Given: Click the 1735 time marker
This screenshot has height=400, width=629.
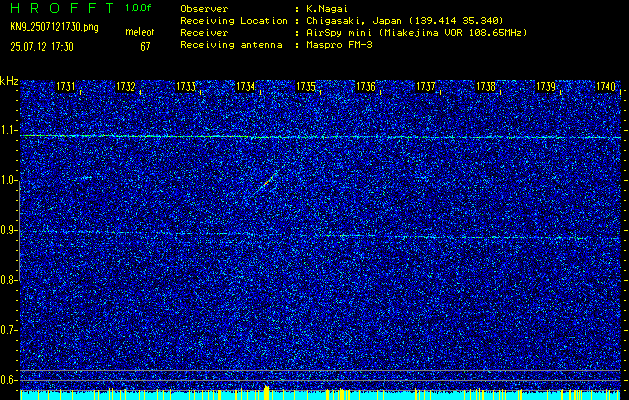Looking at the screenshot, I should [x=306, y=86].
